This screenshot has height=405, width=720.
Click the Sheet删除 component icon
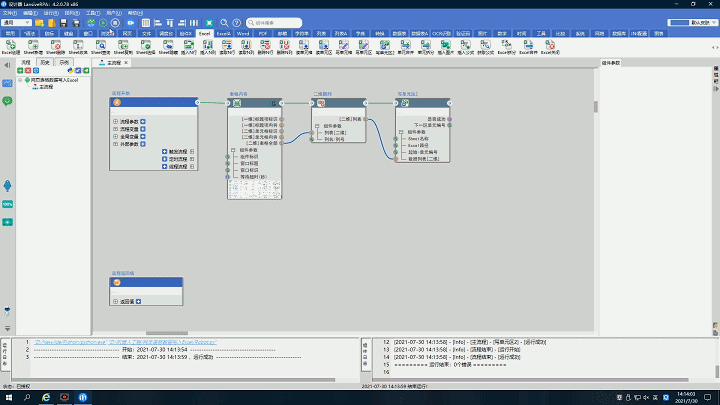[x=56, y=47]
